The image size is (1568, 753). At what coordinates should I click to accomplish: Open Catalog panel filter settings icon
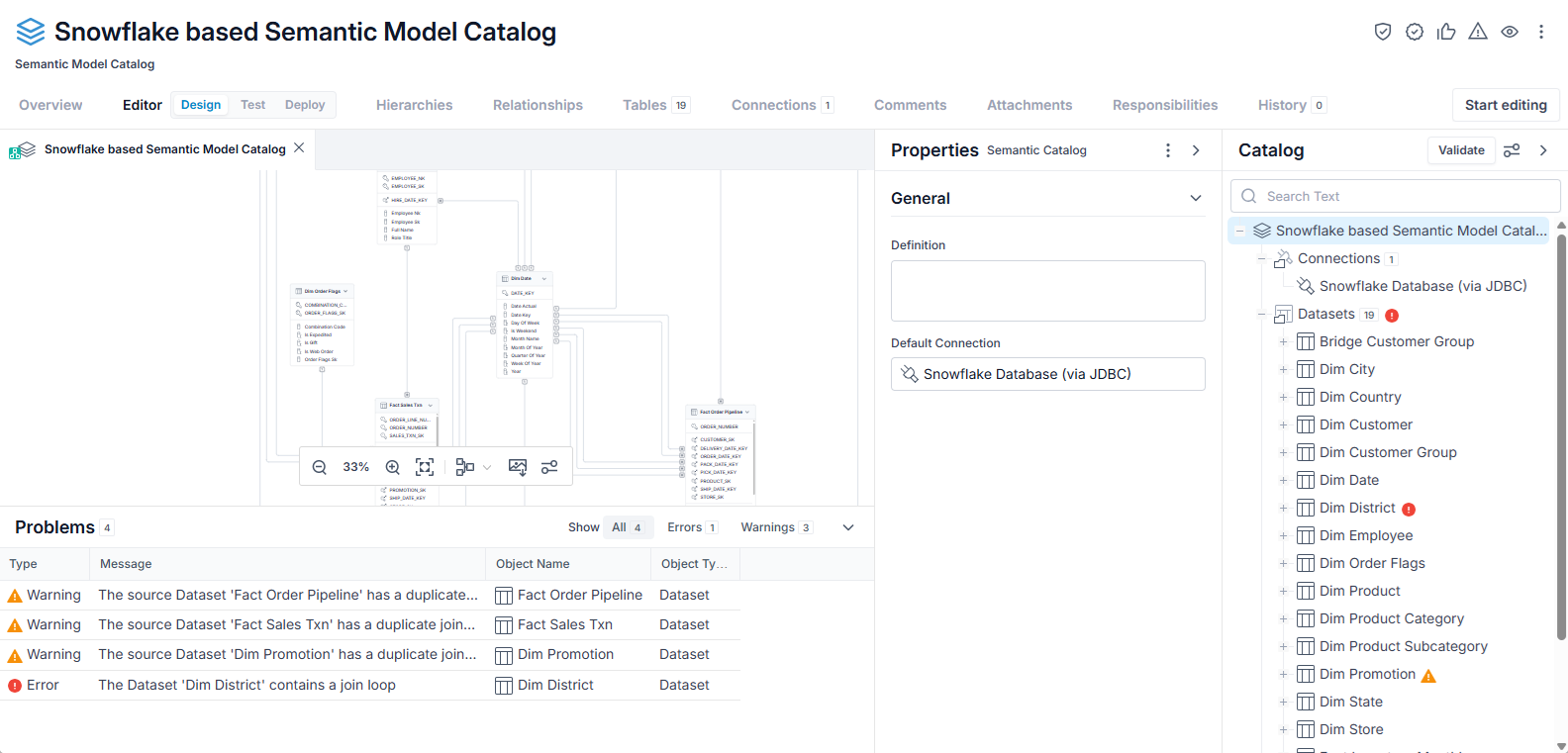[x=1512, y=150]
